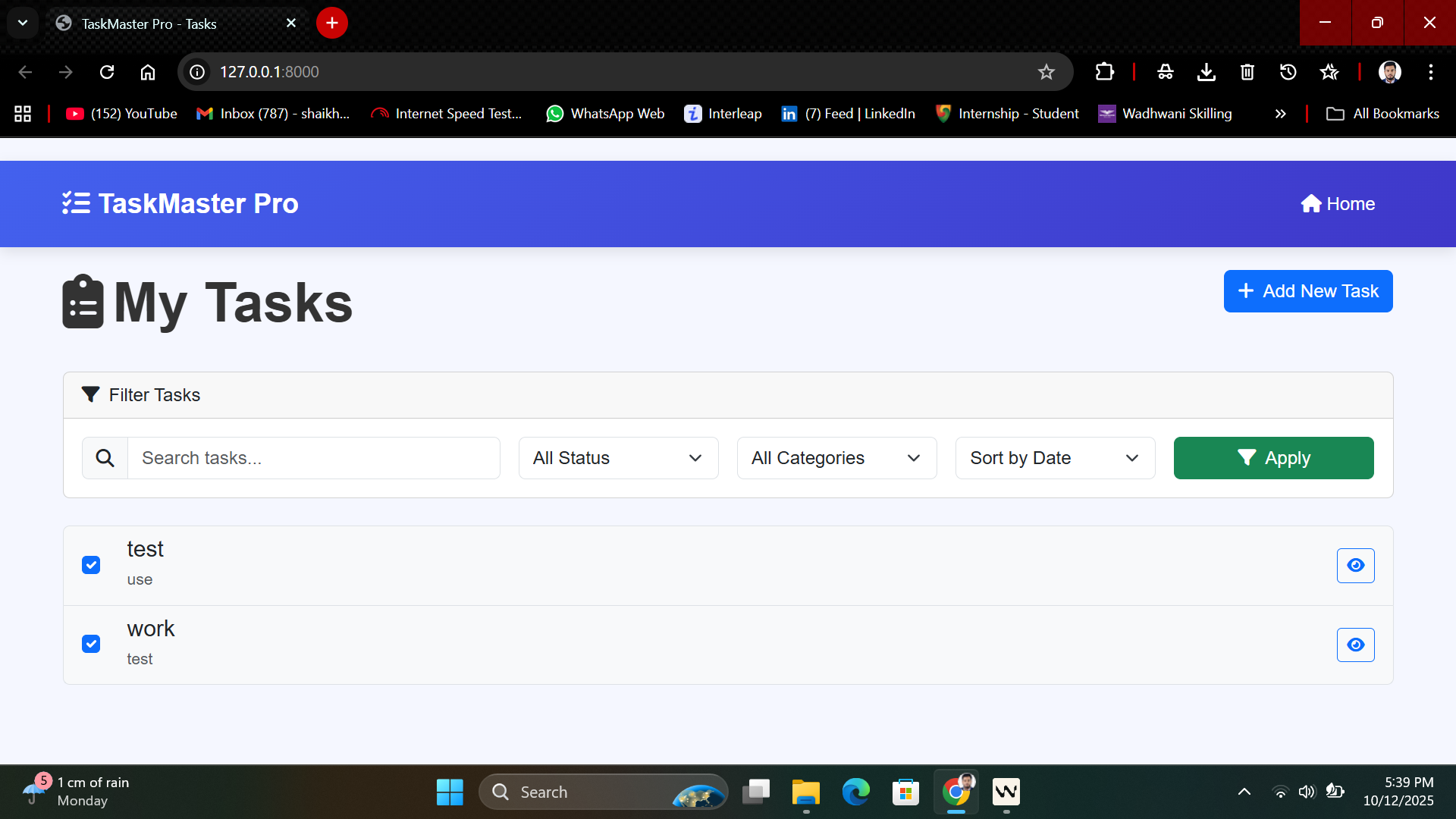View site information icon in address bar
The width and height of the screenshot is (1456, 819).
pyautogui.click(x=197, y=72)
